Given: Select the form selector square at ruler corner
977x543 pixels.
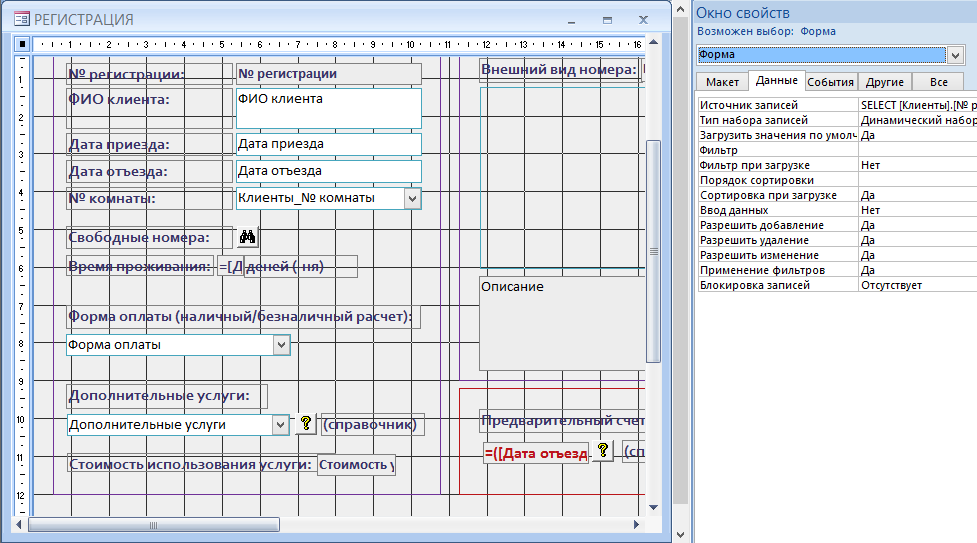Looking at the screenshot, I should tap(22, 44).
